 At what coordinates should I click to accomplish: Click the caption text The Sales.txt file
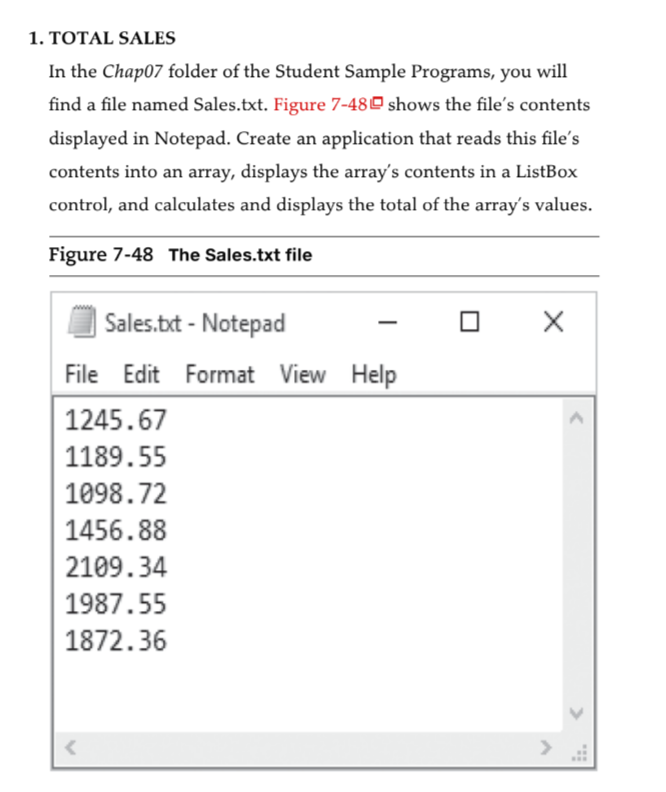(x=240, y=255)
